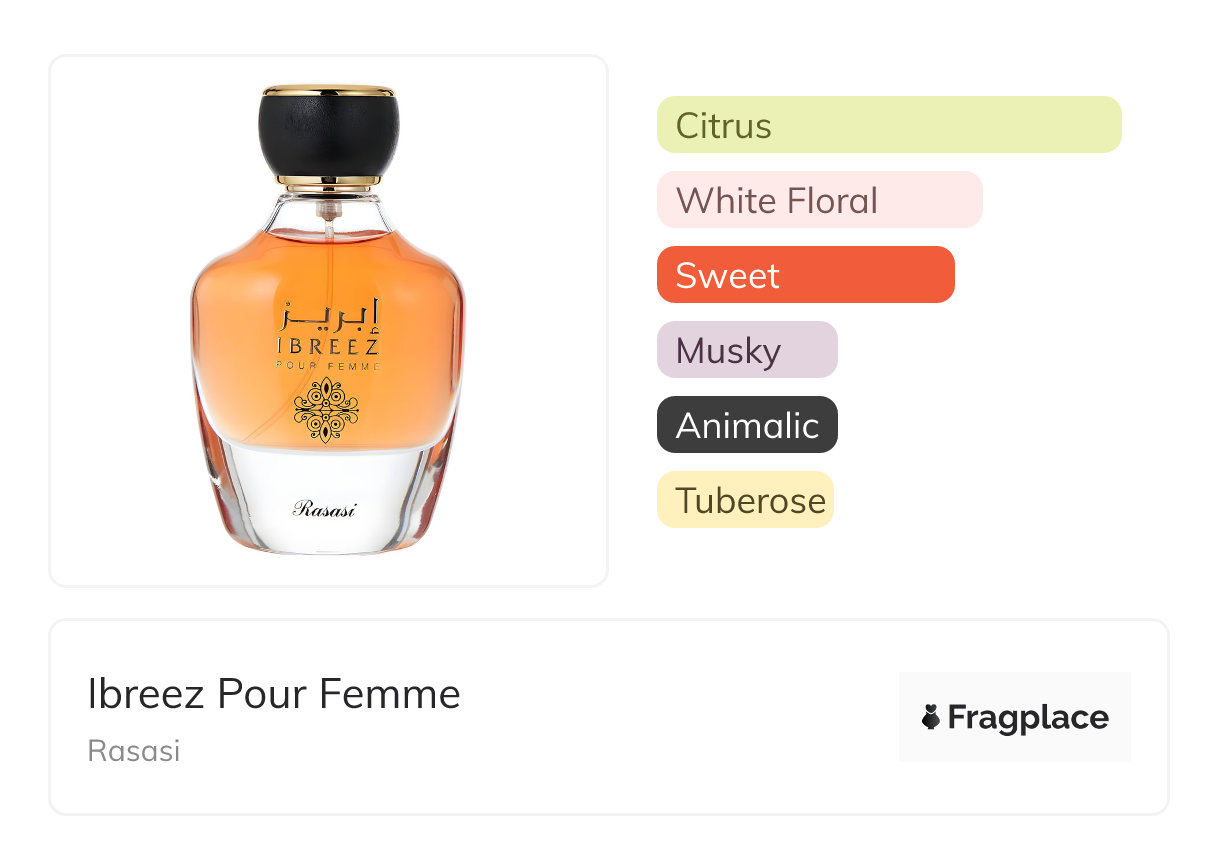Click the Fragplace wordmark text
1218x864 pixels.
click(1028, 718)
